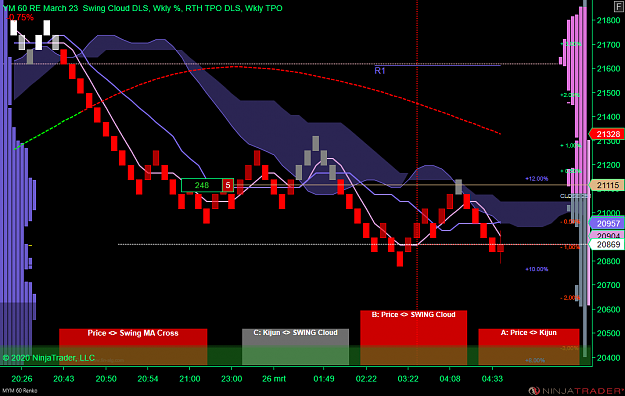Select the R1 pivot level label

[x=379, y=71]
